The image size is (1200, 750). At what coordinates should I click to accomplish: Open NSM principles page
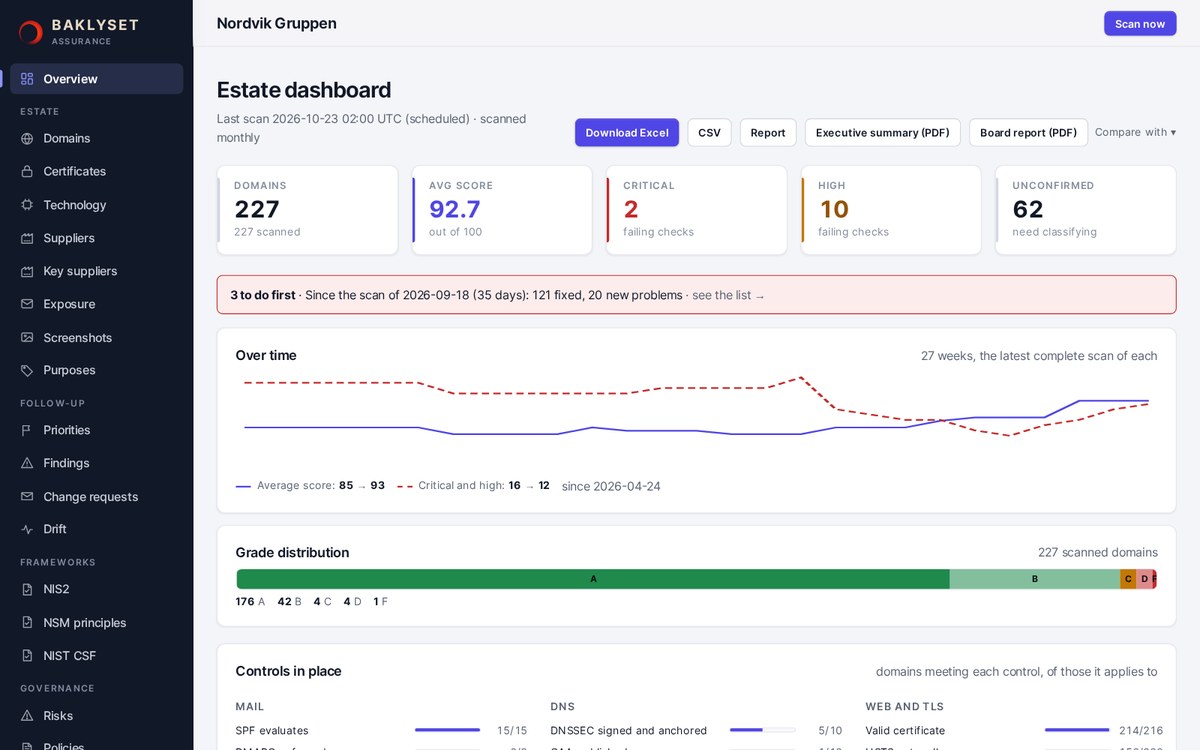tap(96, 623)
